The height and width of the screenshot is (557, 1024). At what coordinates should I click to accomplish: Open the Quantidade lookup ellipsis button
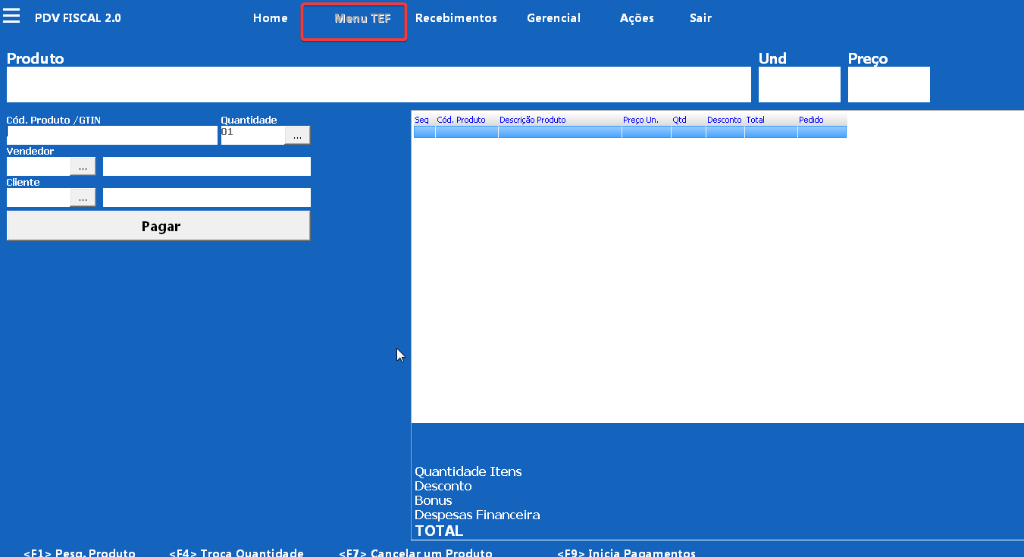[297, 135]
